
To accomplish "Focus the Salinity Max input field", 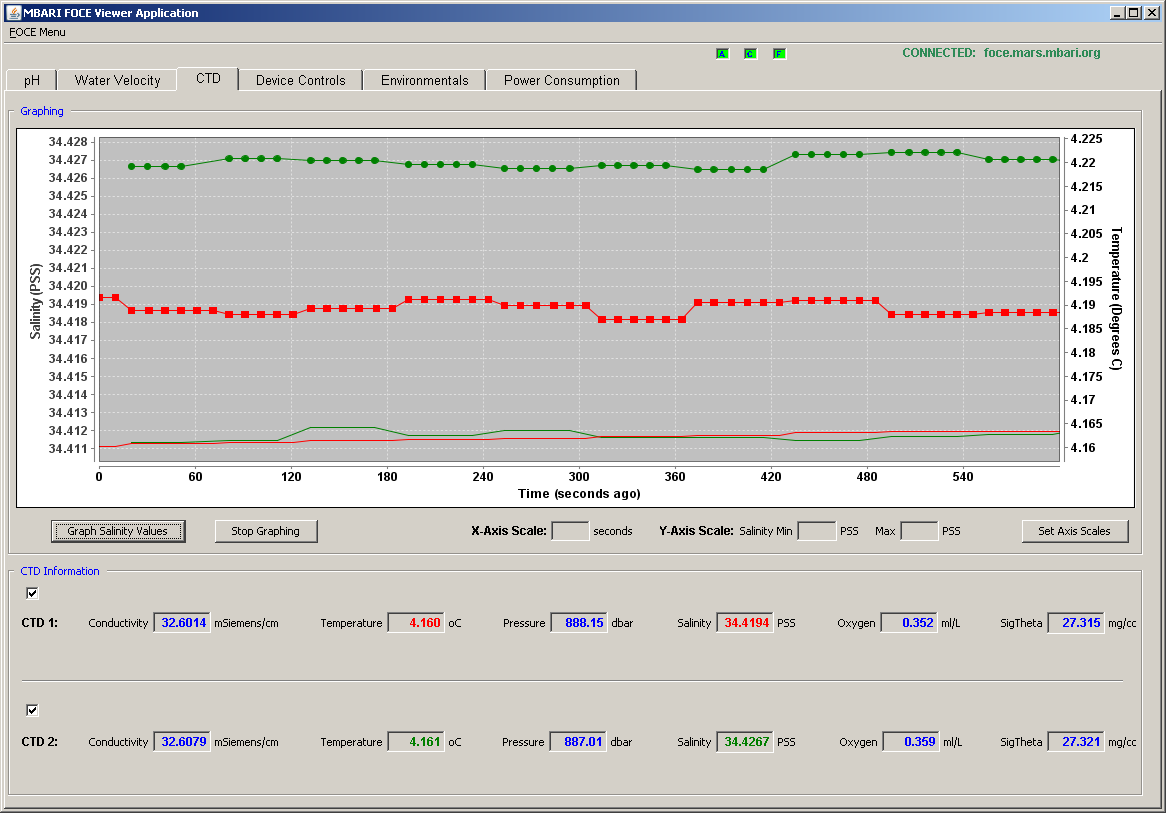I will click(919, 531).
